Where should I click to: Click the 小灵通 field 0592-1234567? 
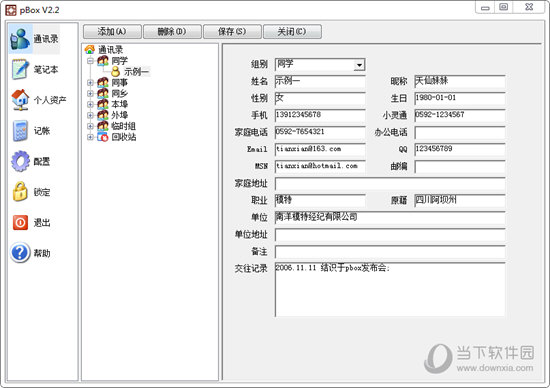[460, 115]
